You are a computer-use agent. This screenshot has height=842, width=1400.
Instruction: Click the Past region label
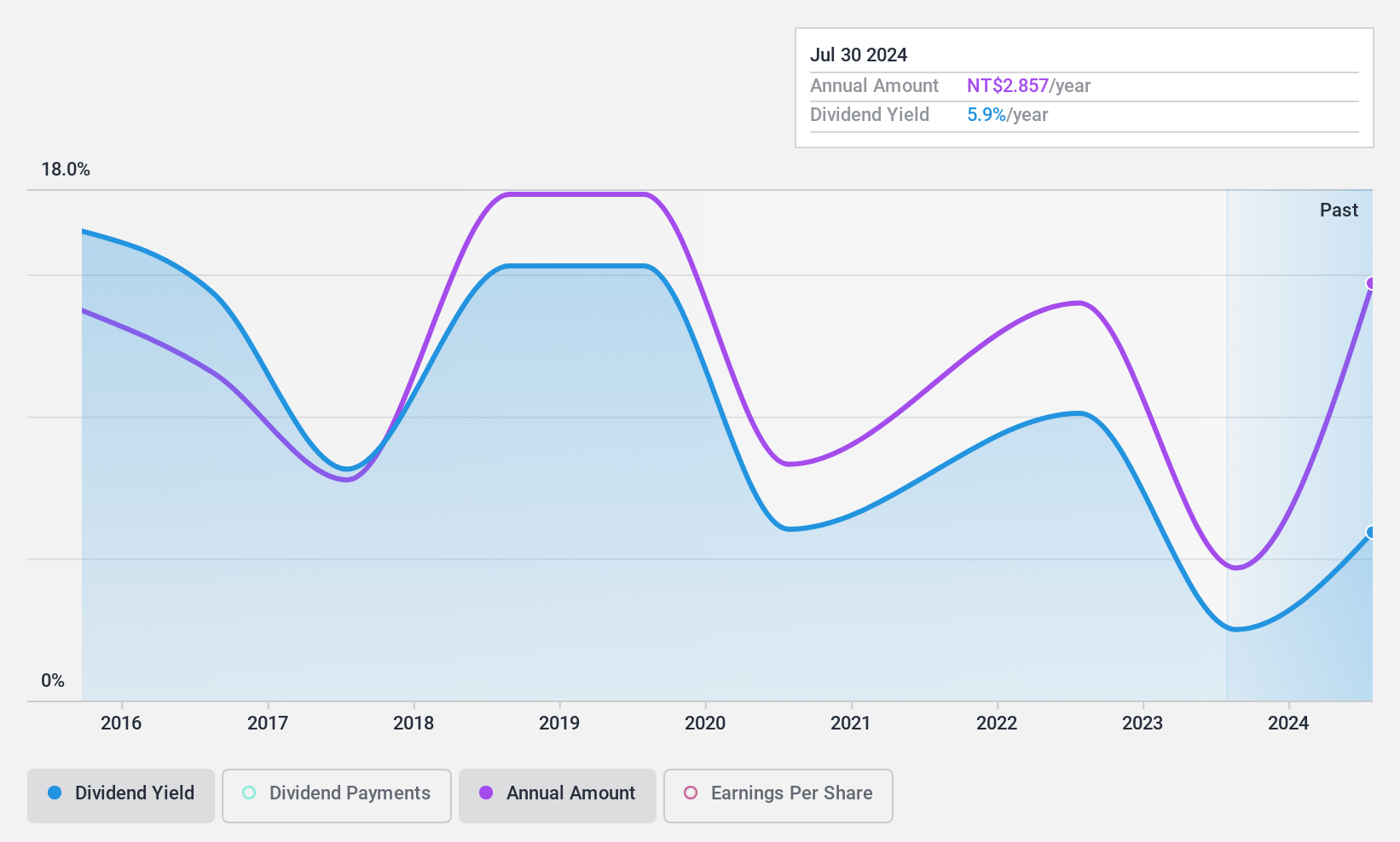(x=1339, y=210)
